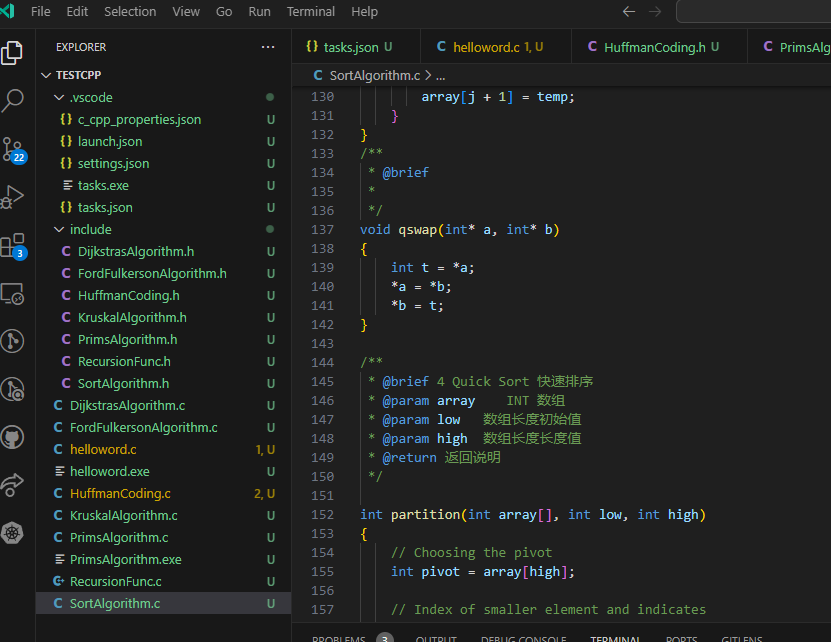Open the Selection menu
Image resolution: width=831 pixels, height=642 pixels.
click(130, 12)
